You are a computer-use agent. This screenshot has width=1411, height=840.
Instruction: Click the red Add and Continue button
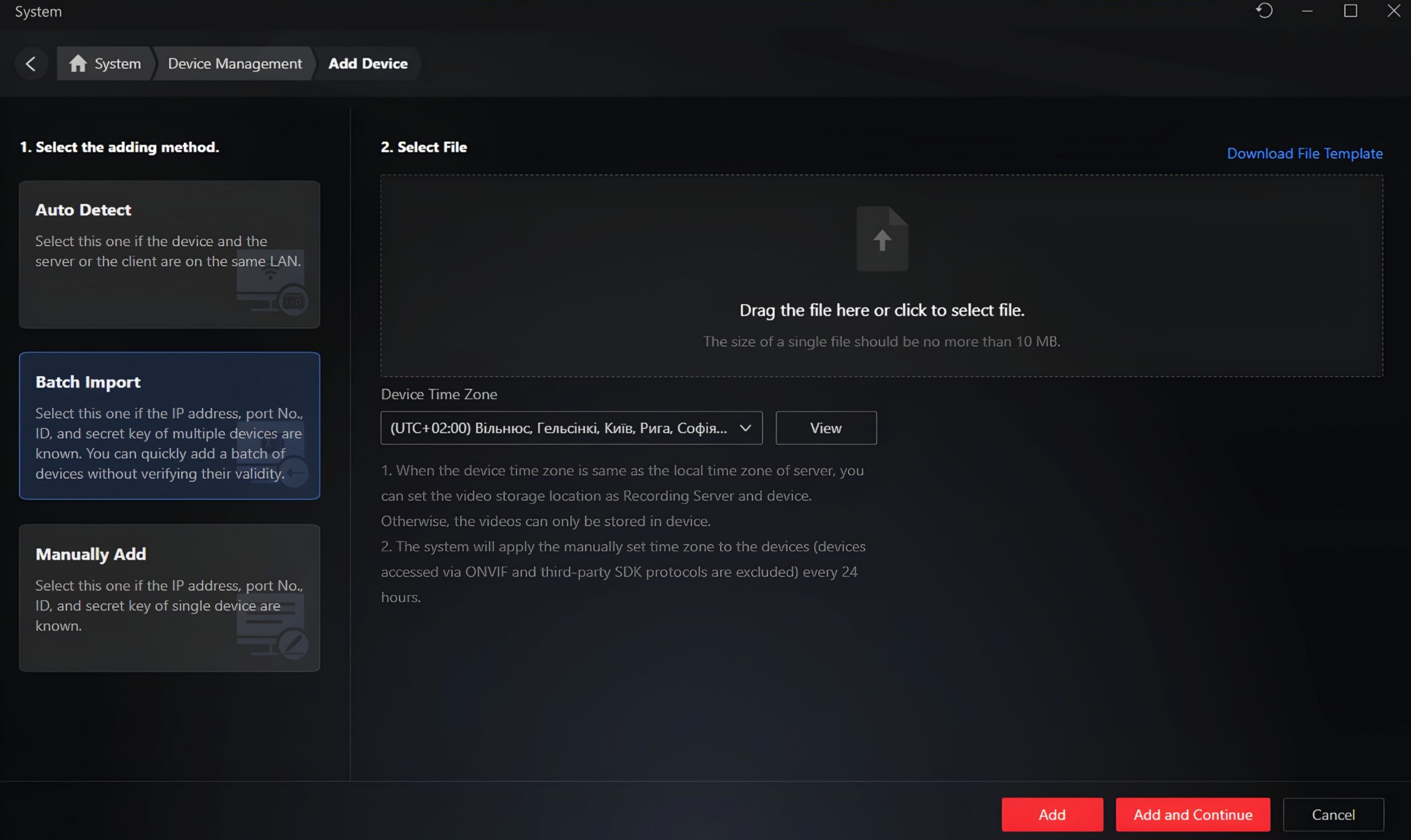coord(1193,815)
